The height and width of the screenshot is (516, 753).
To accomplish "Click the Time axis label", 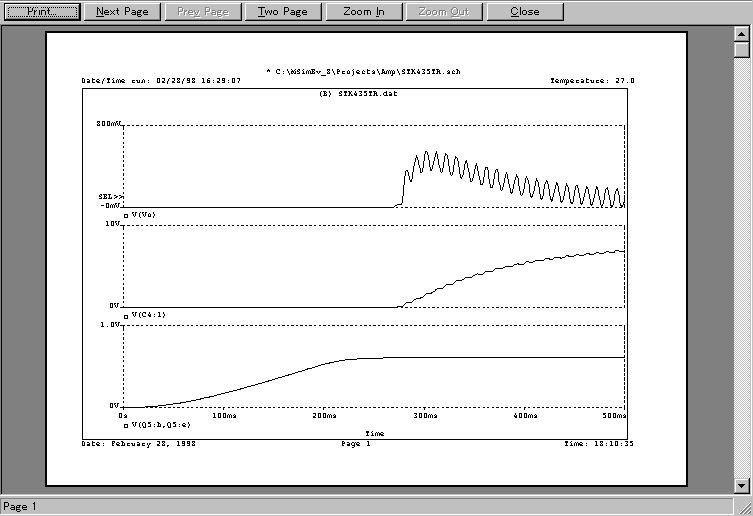I will [x=374, y=433].
